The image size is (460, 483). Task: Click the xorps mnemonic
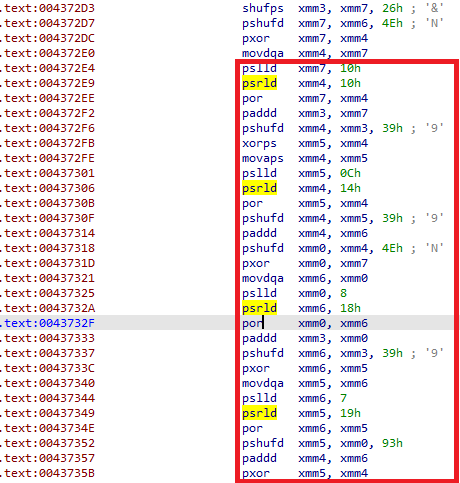coord(259,143)
